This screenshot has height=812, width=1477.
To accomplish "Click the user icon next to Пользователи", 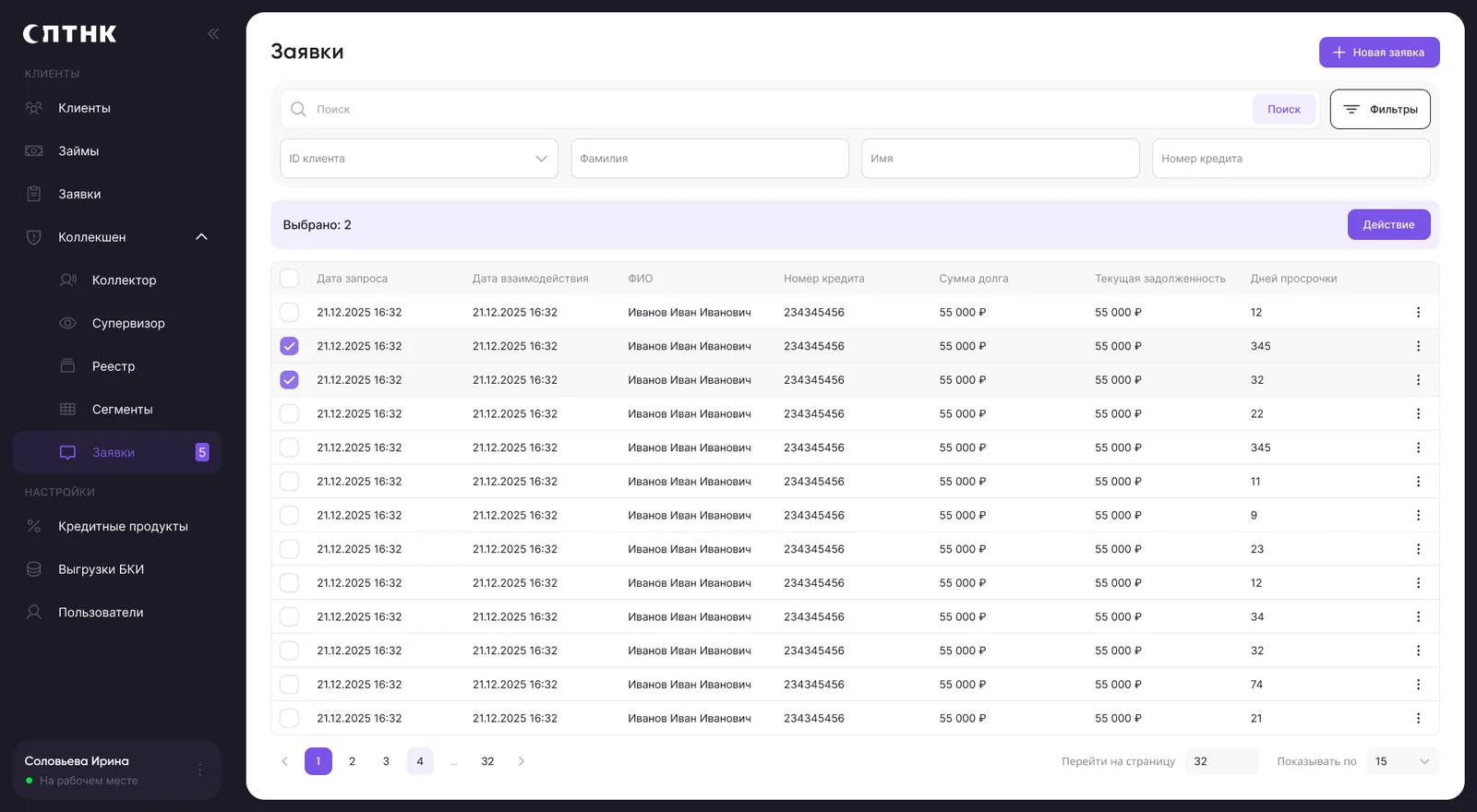I will 34,613.
